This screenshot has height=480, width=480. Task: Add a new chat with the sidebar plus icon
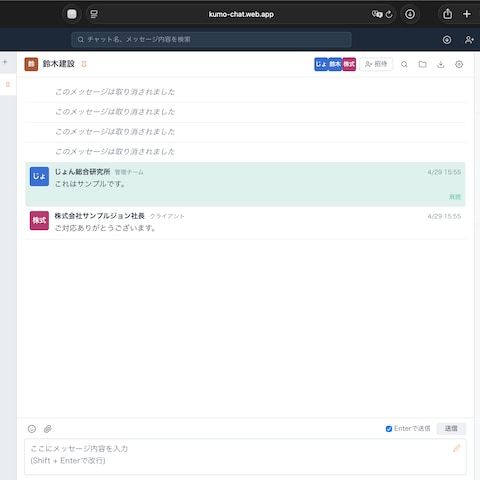tap(5, 62)
